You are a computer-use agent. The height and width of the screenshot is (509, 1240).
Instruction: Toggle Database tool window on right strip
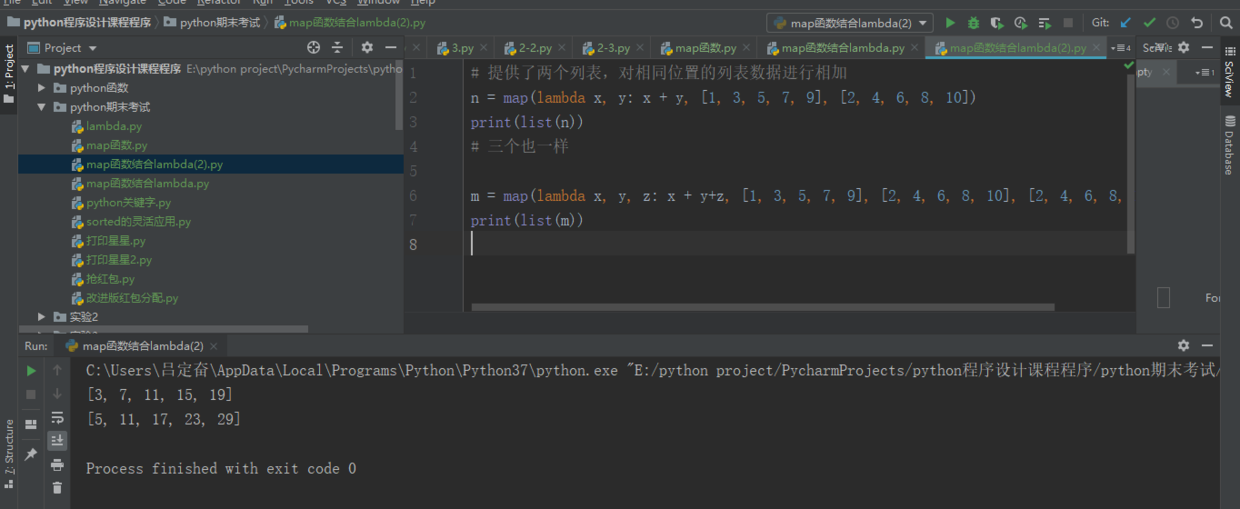[x=1229, y=145]
